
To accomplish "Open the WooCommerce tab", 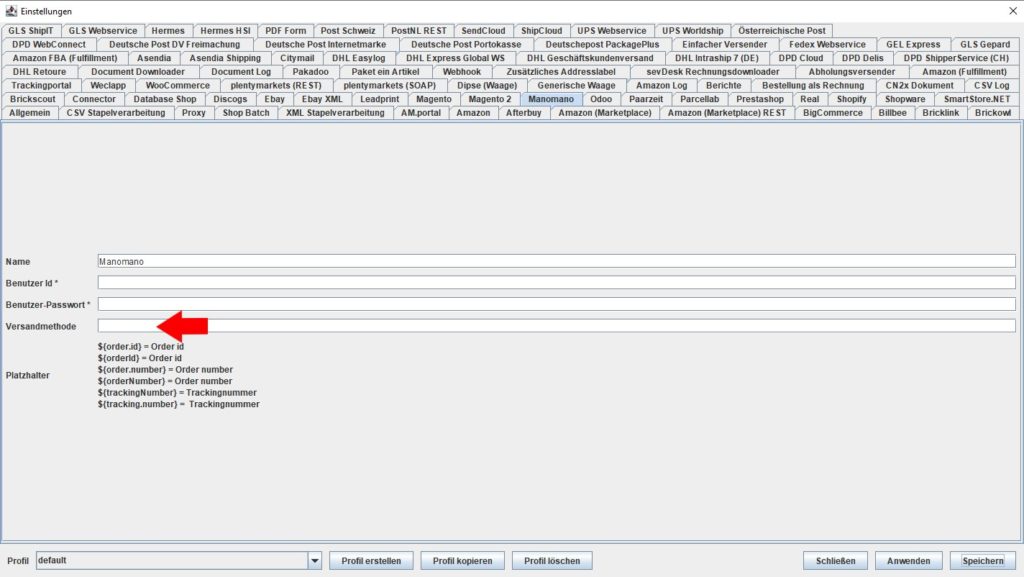I will [178, 86].
